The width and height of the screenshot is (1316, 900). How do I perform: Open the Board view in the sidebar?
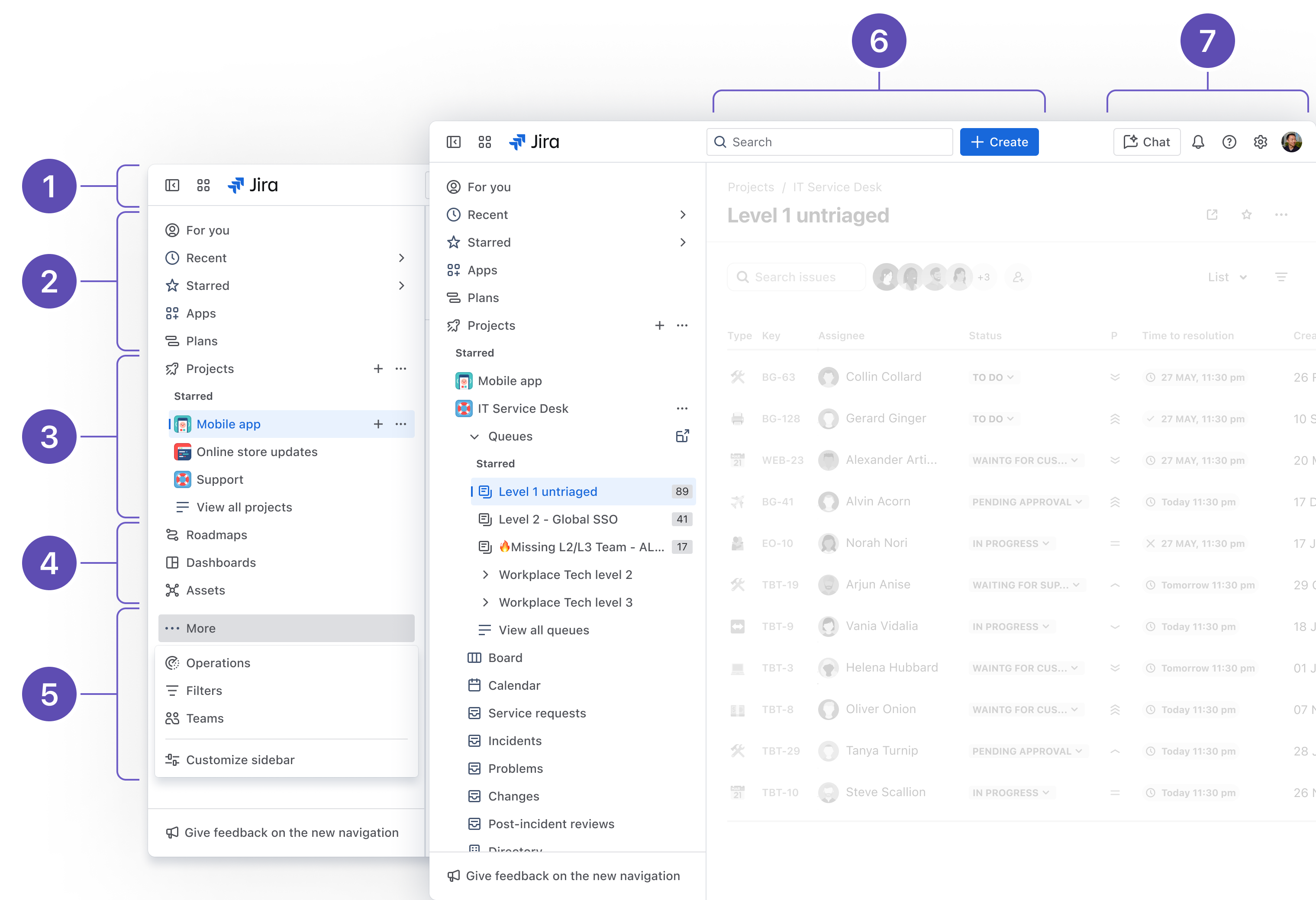tap(505, 658)
